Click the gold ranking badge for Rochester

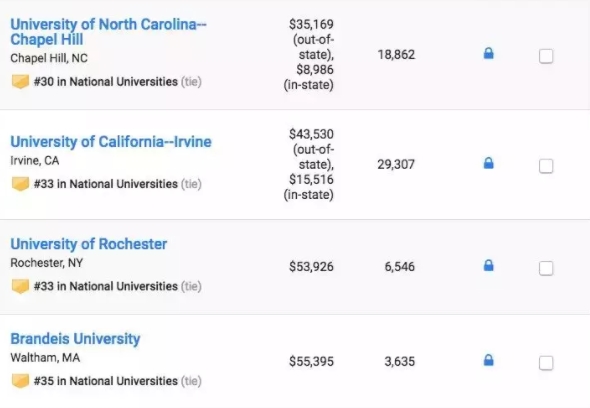coord(20,286)
